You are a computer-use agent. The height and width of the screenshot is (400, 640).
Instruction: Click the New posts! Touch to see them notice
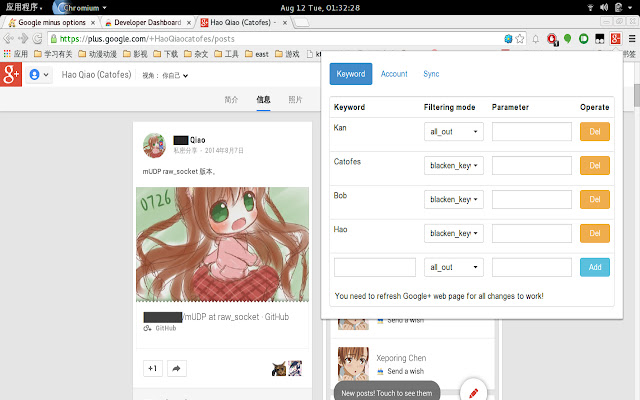coord(387,393)
